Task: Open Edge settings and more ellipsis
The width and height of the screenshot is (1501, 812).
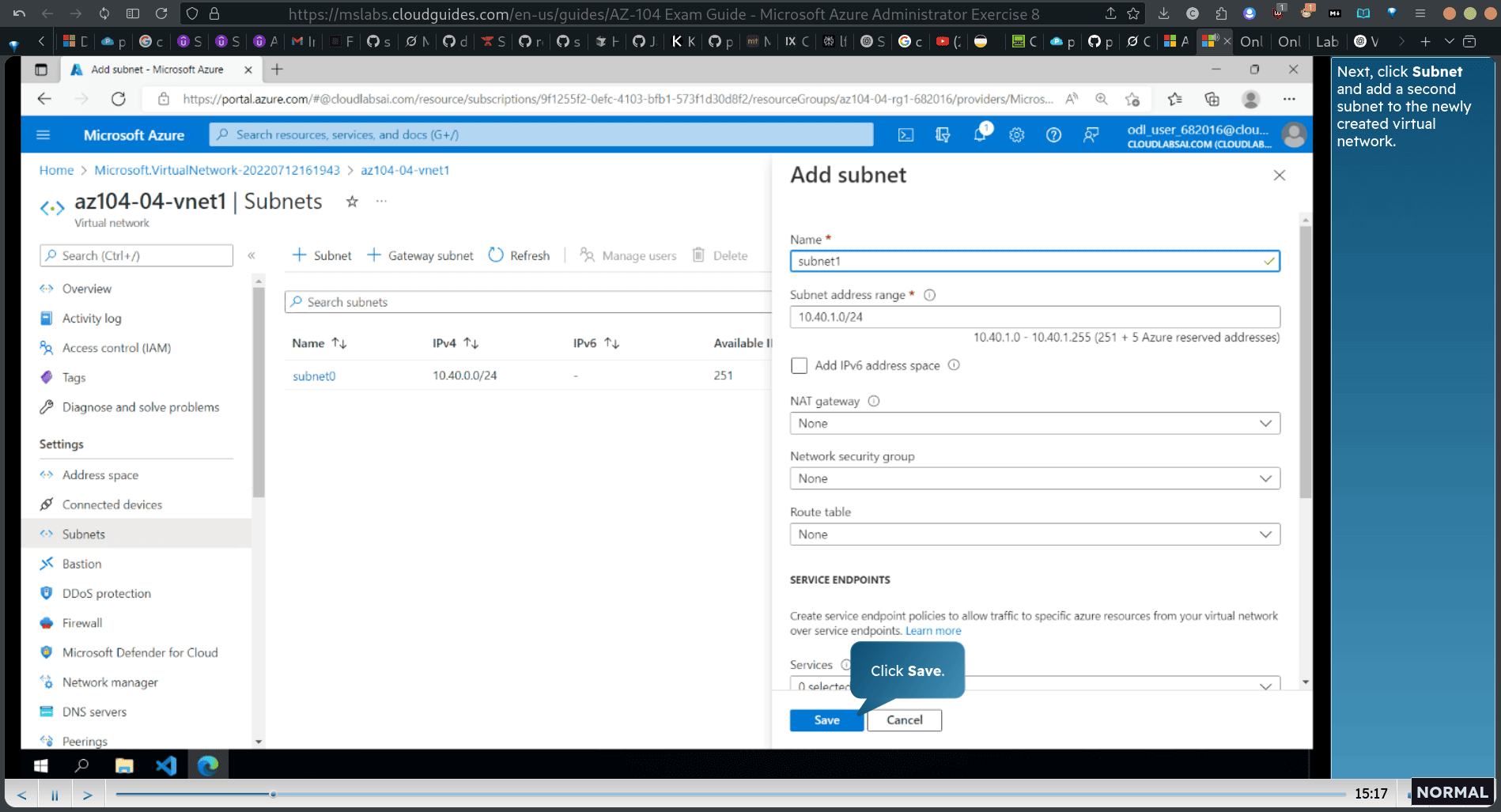Action: tap(1289, 99)
